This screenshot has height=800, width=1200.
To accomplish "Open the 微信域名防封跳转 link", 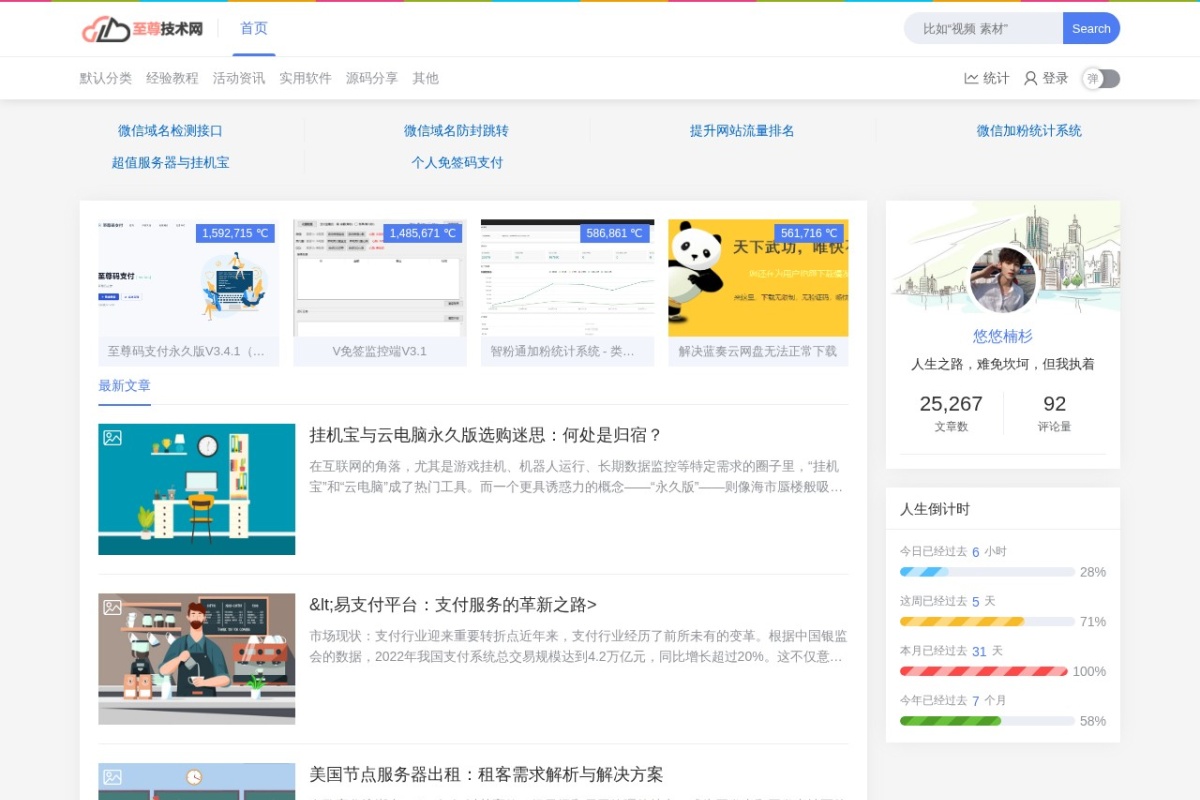I will pos(456,131).
